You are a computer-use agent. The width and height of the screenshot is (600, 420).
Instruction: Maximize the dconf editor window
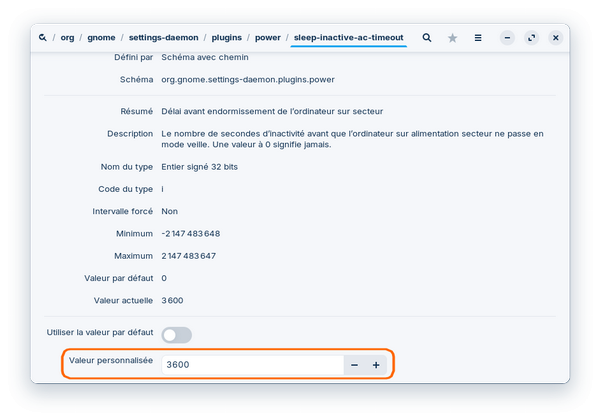coord(531,38)
